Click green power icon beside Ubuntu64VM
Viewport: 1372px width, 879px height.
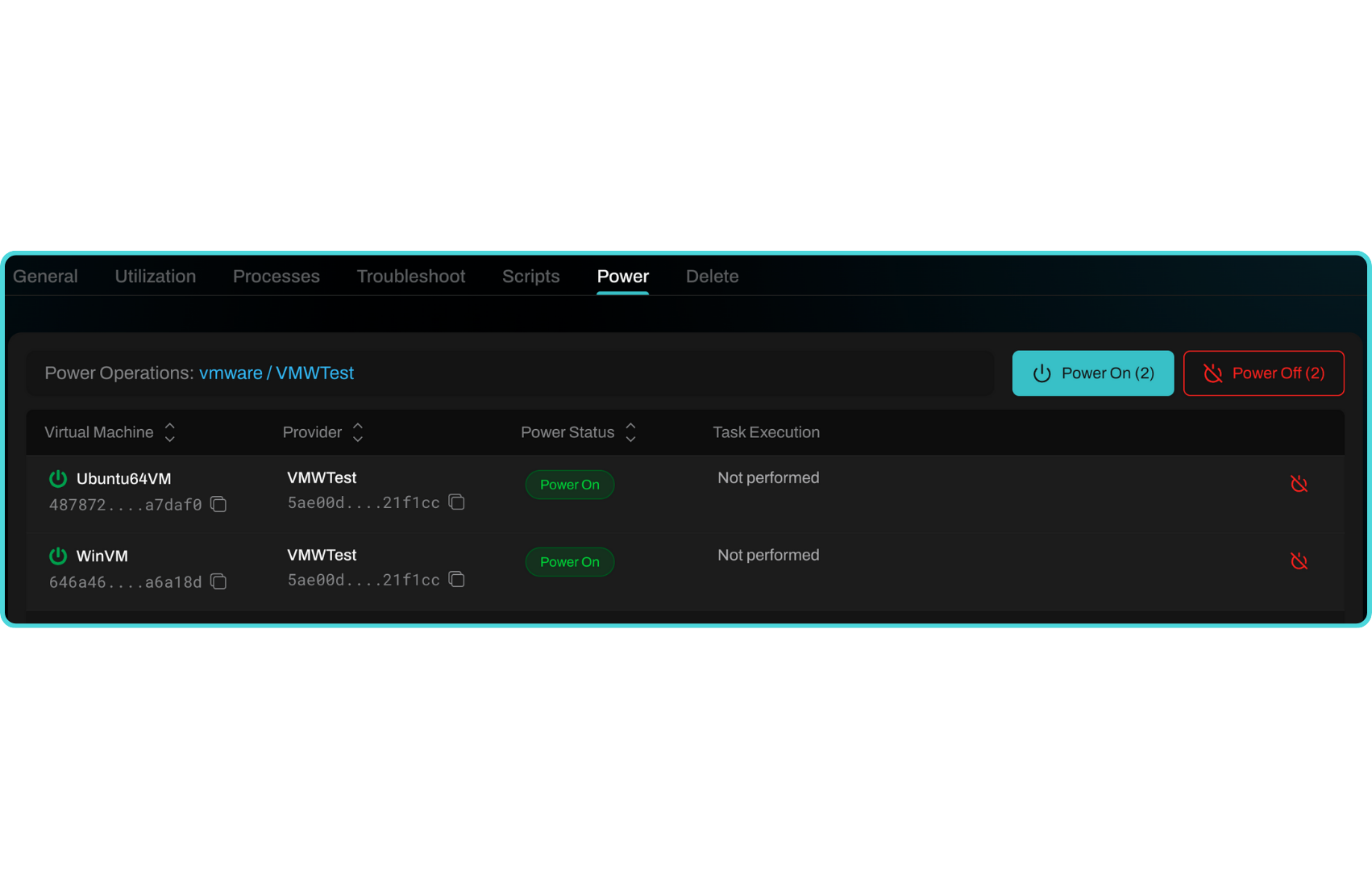tap(58, 478)
